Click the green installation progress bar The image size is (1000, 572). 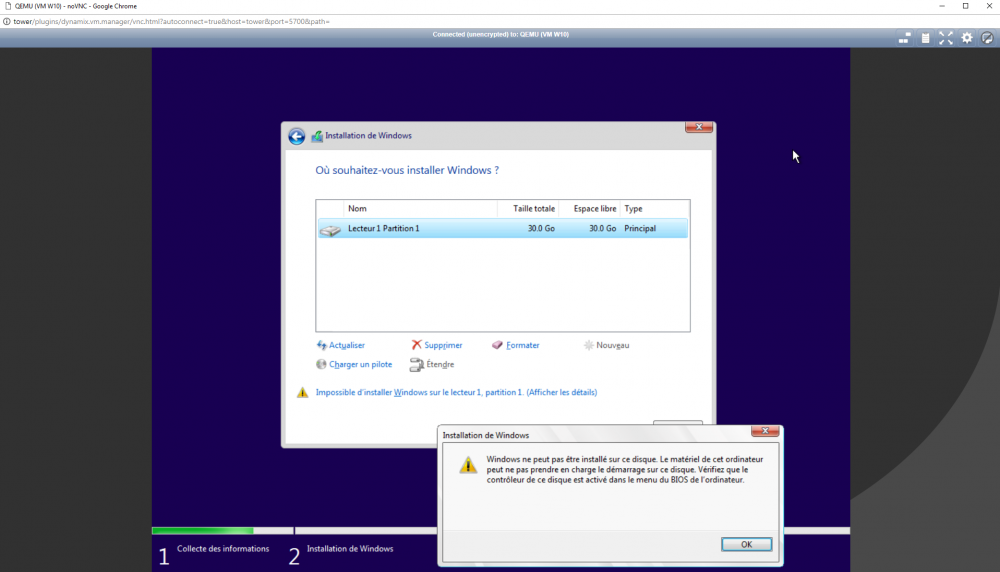(x=203, y=531)
